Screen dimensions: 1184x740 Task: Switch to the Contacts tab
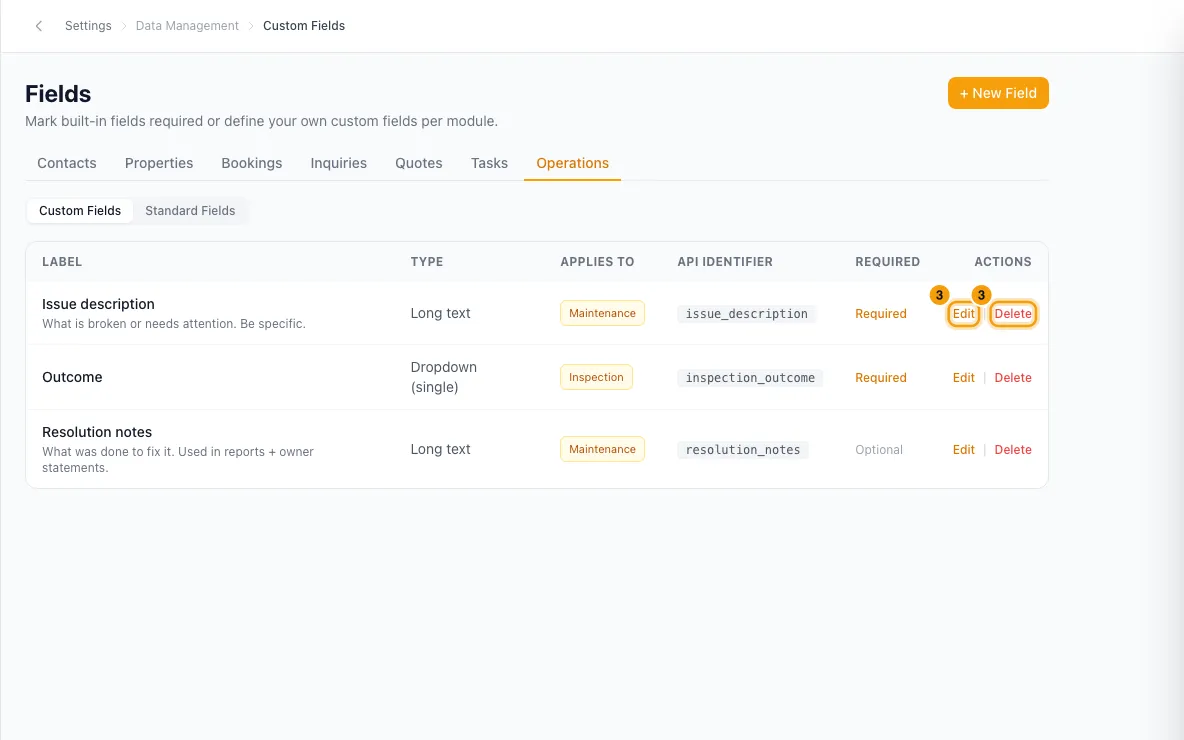(x=66, y=163)
